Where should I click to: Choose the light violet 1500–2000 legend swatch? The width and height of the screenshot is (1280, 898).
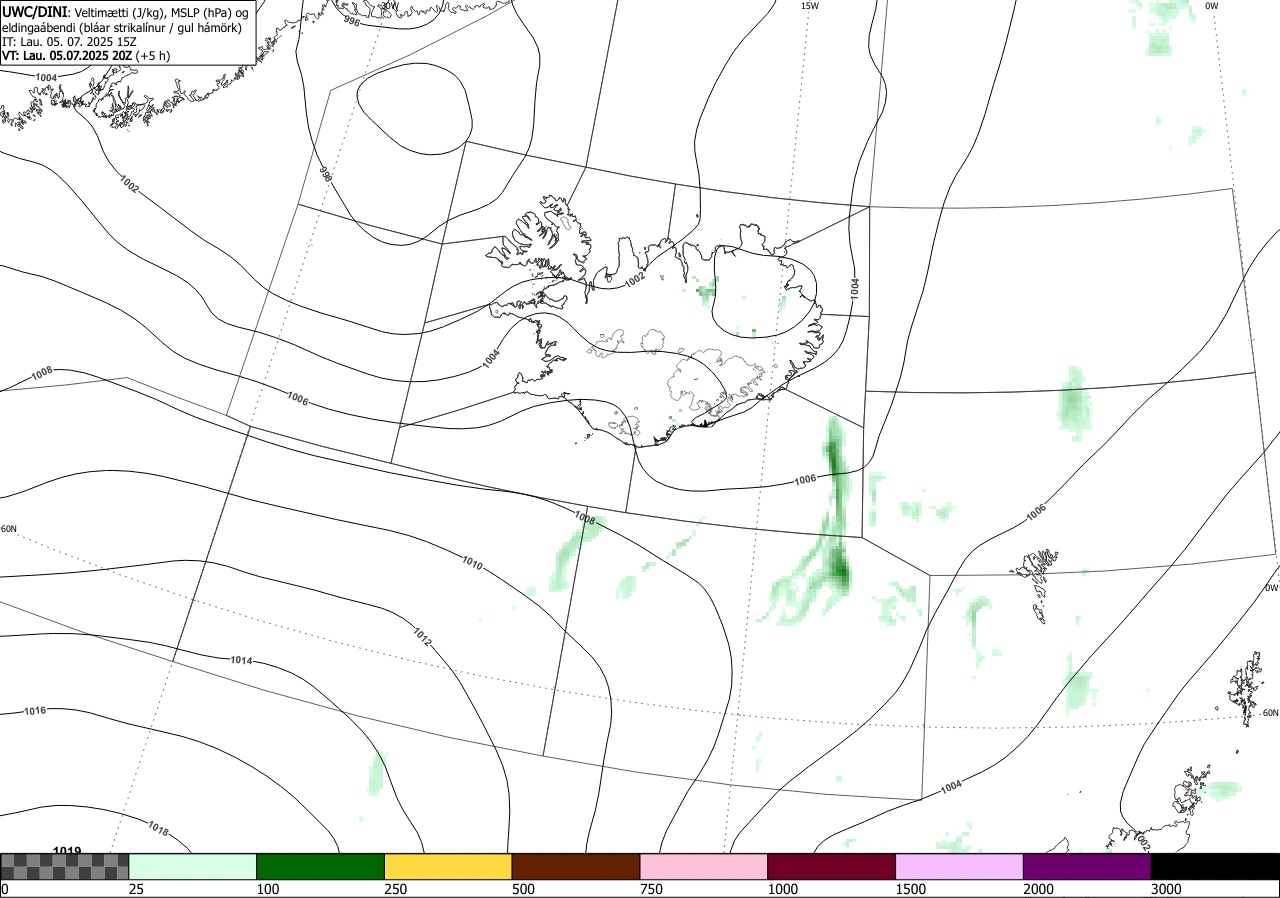click(960, 866)
